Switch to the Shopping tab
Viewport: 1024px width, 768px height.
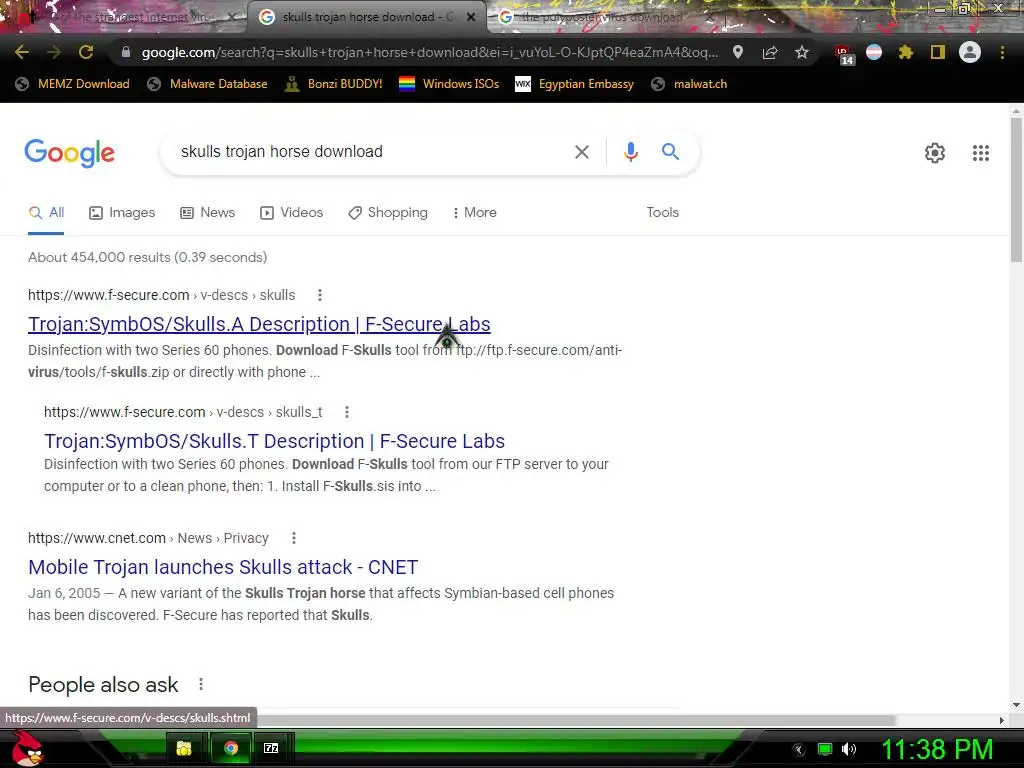point(388,212)
